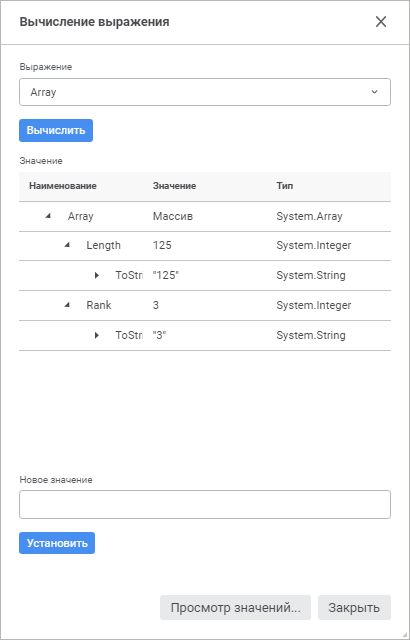Click the Установить button
The image size is (410, 640).
pyautogui.click(x=57, y=543)
